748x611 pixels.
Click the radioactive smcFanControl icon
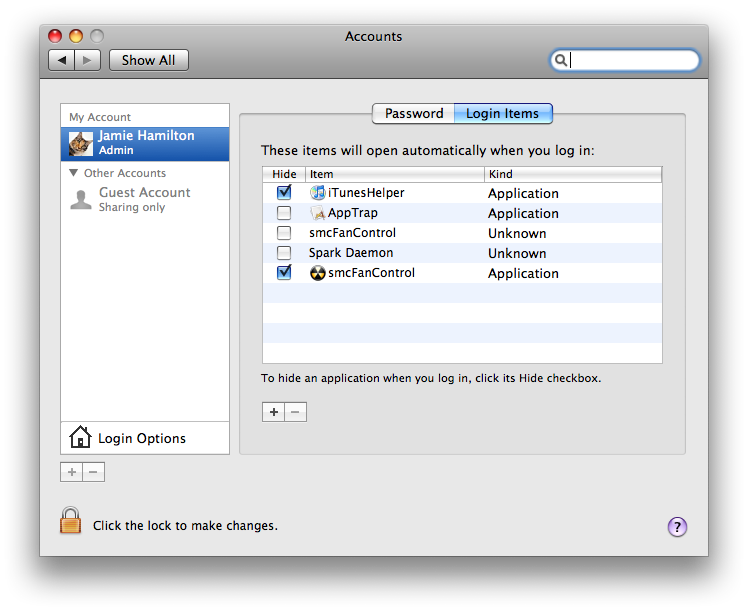[318, 273]
